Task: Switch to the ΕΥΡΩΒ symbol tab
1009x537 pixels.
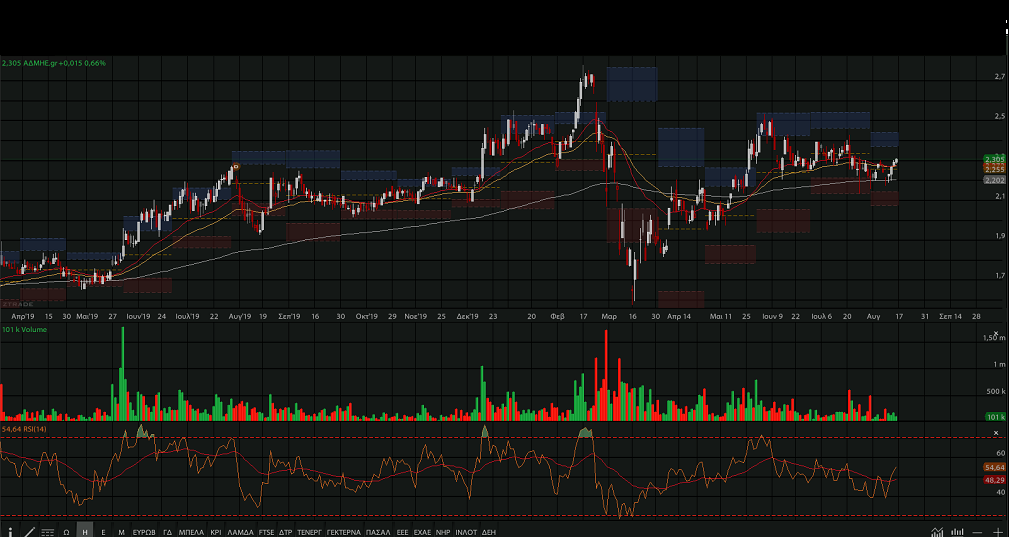Action: (144, 532)
